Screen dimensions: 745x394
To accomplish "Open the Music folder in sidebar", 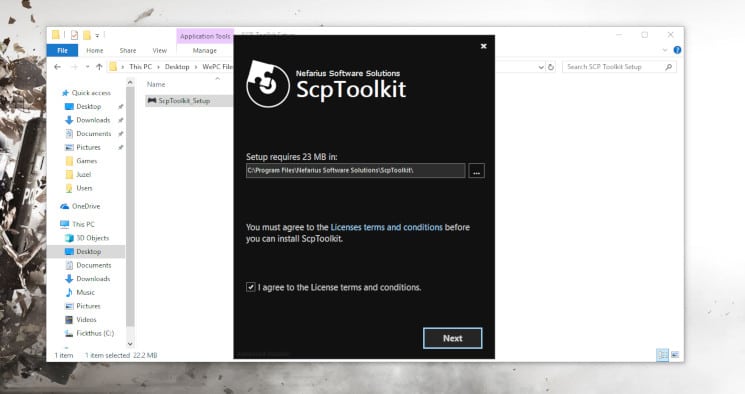I will [x=86, y=292].
